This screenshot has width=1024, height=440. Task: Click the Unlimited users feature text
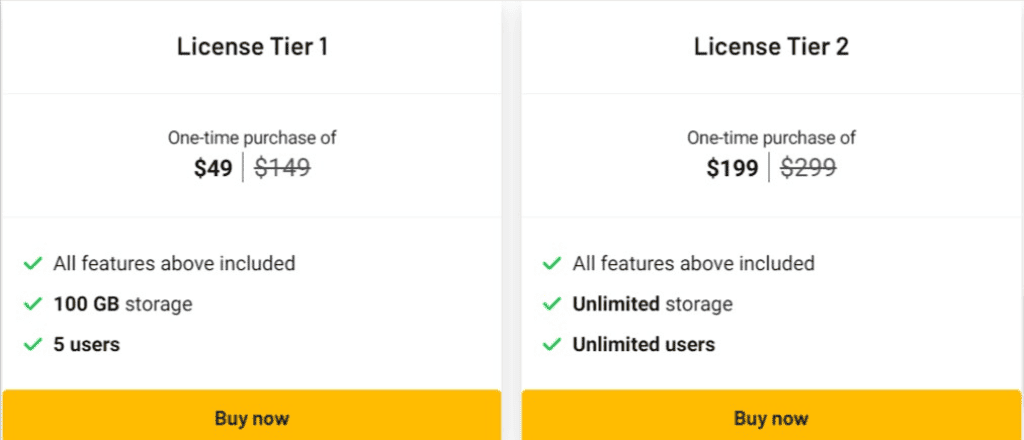tap(643, 345)
